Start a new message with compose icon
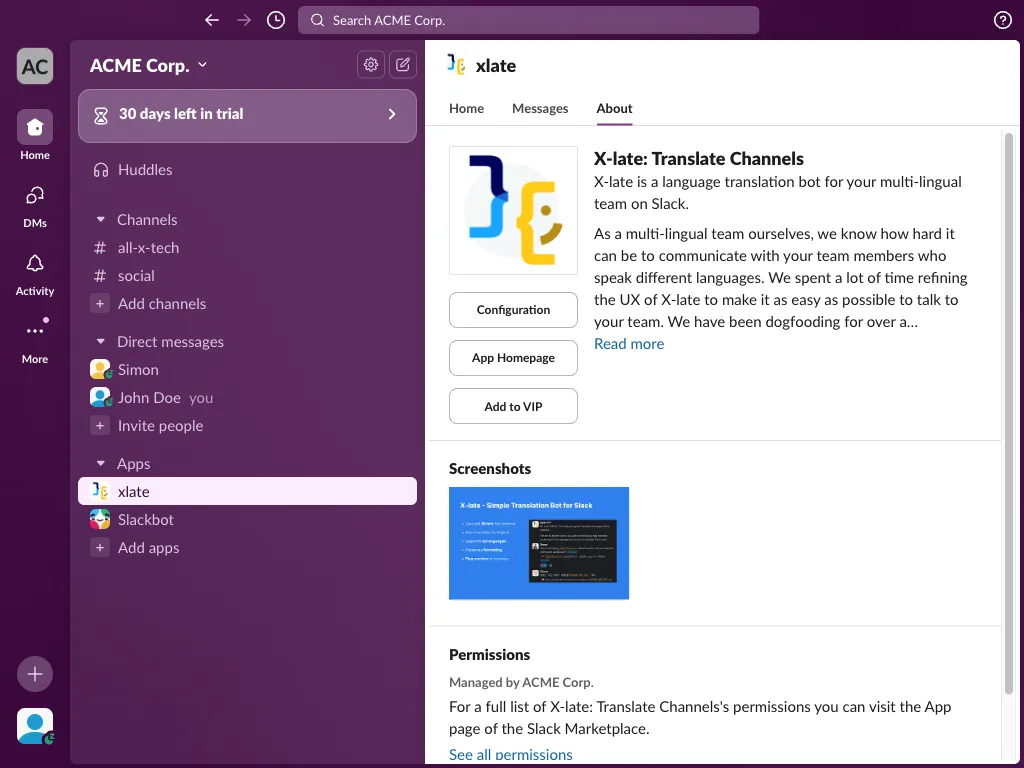This screenshot has width=1024, height=768. tap(403, 65)
